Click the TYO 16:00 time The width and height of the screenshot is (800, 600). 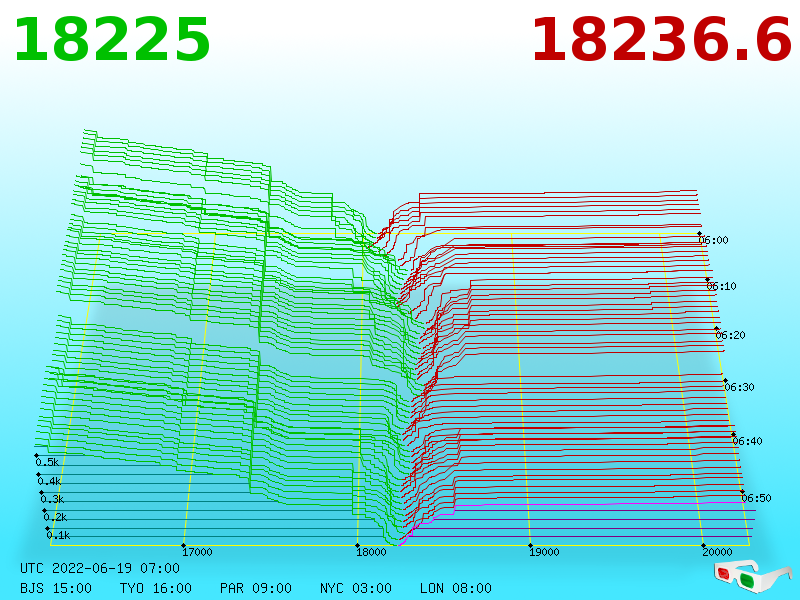tap(156, 588)
